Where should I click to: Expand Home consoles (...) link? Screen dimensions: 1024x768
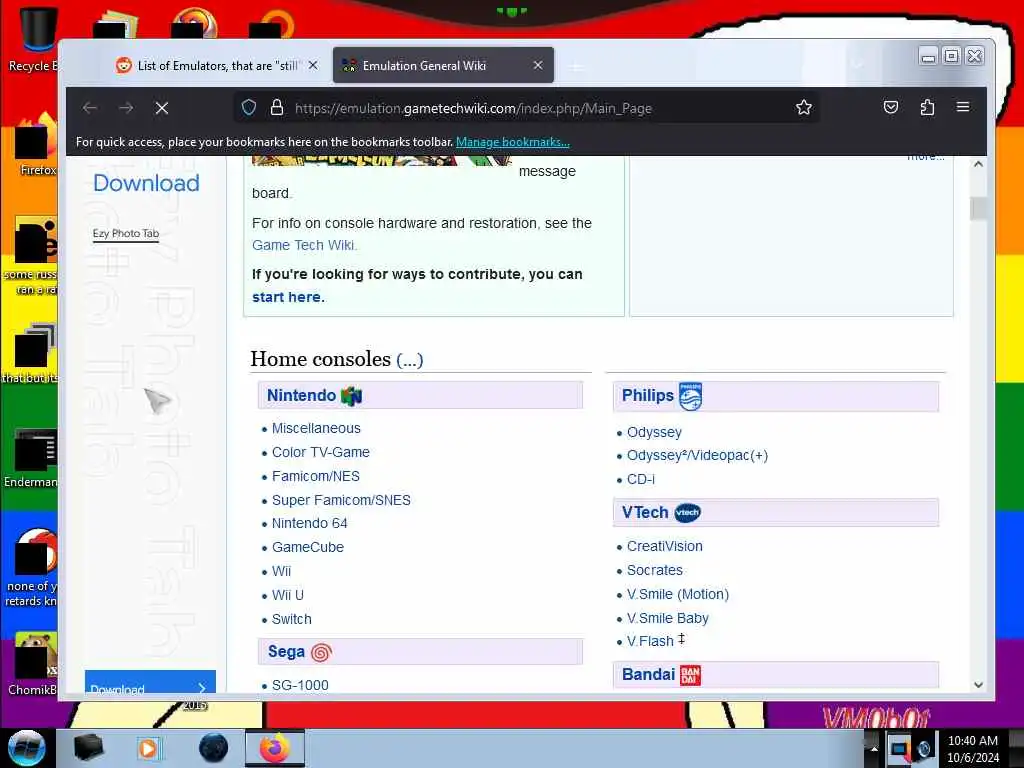(x=409, y=360)
